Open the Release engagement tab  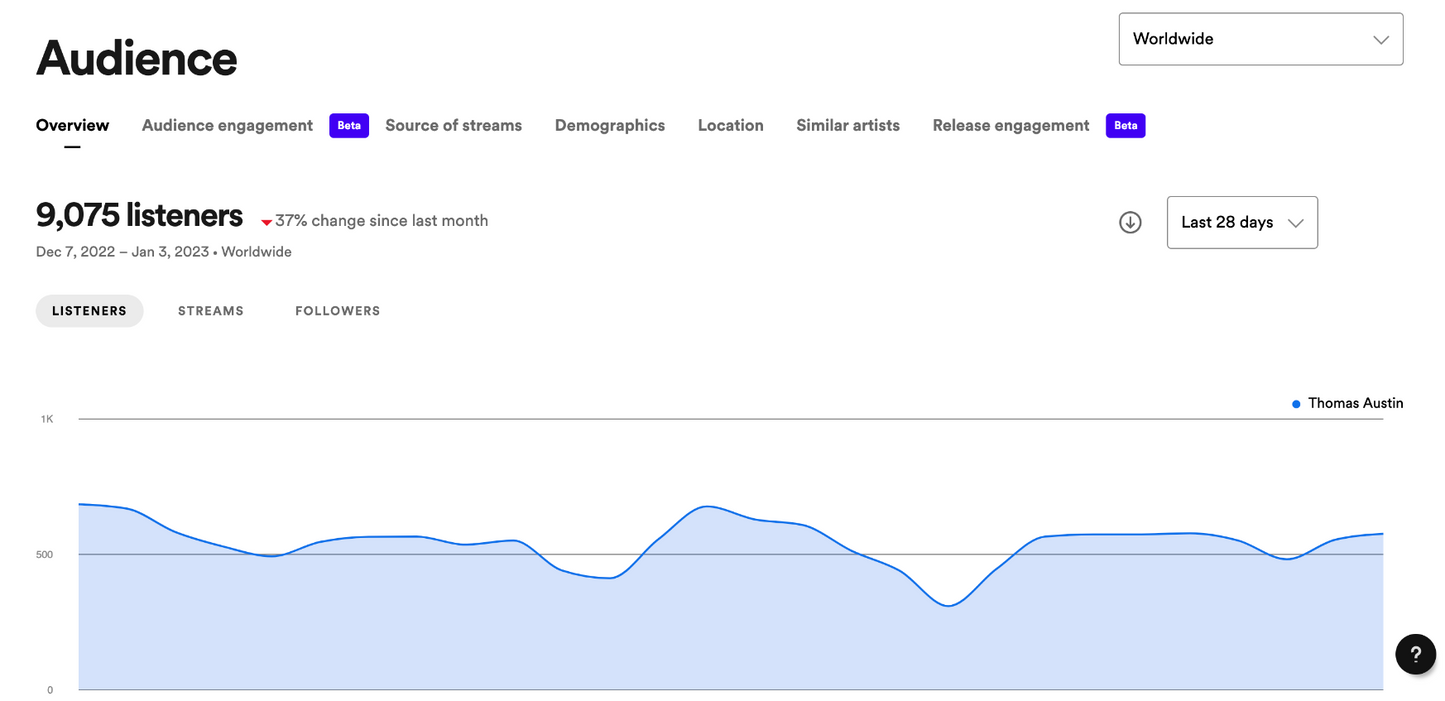click(x=1010, y=125)
